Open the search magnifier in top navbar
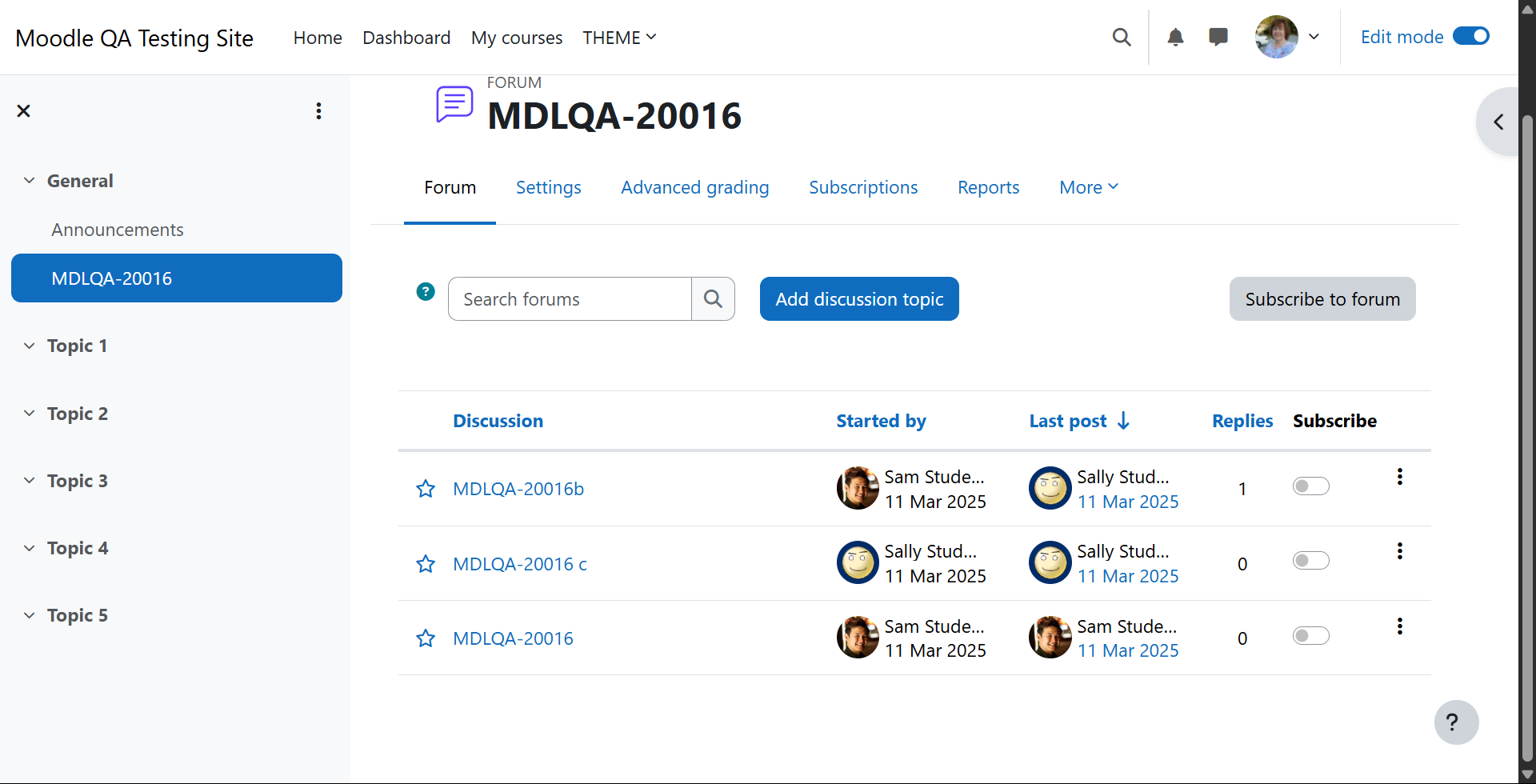1536x784 pixels. 1122,37
